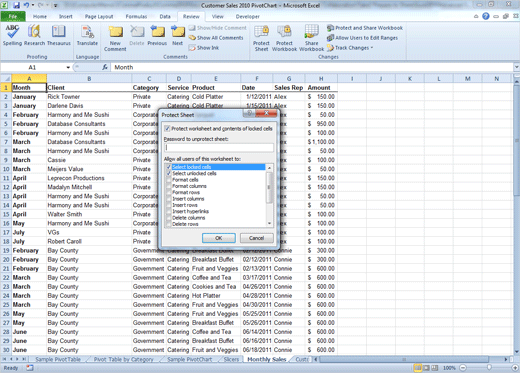Click the macro record icon in status bar
The height and width of the screenshot is (373, 520).
(x=30, y=368)
